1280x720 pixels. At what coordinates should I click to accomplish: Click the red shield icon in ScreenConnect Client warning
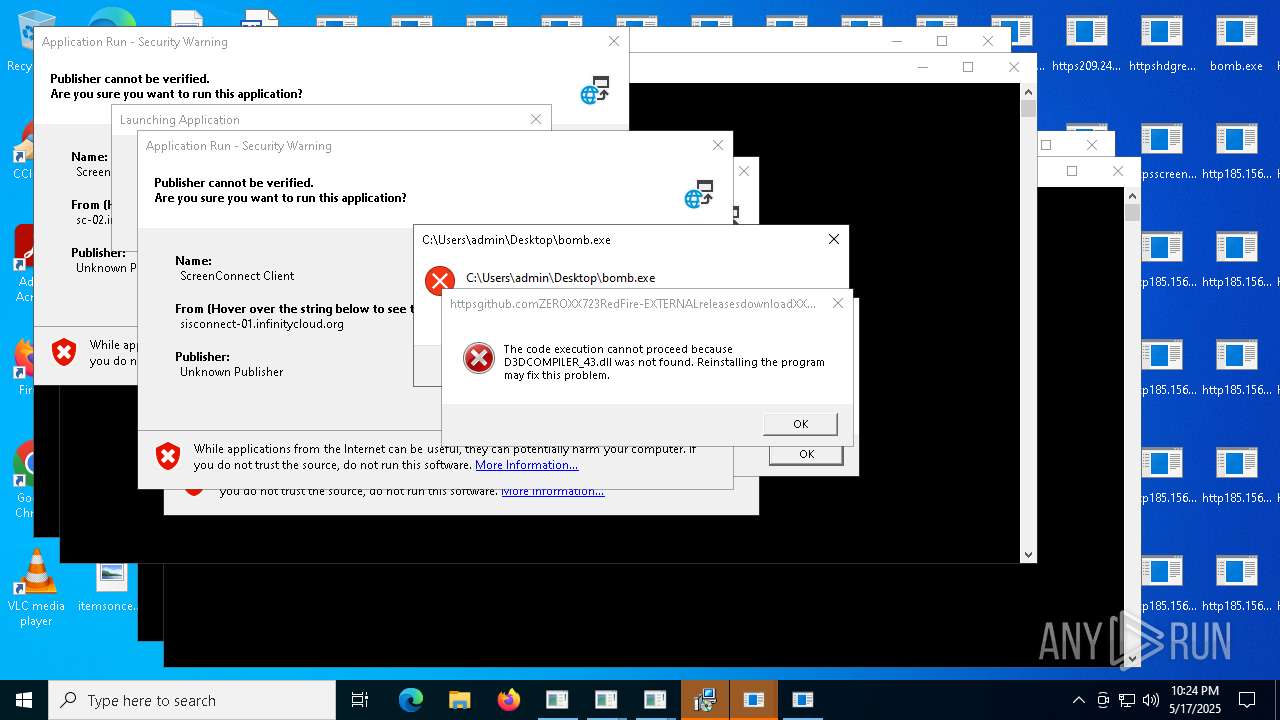point(168,457)
